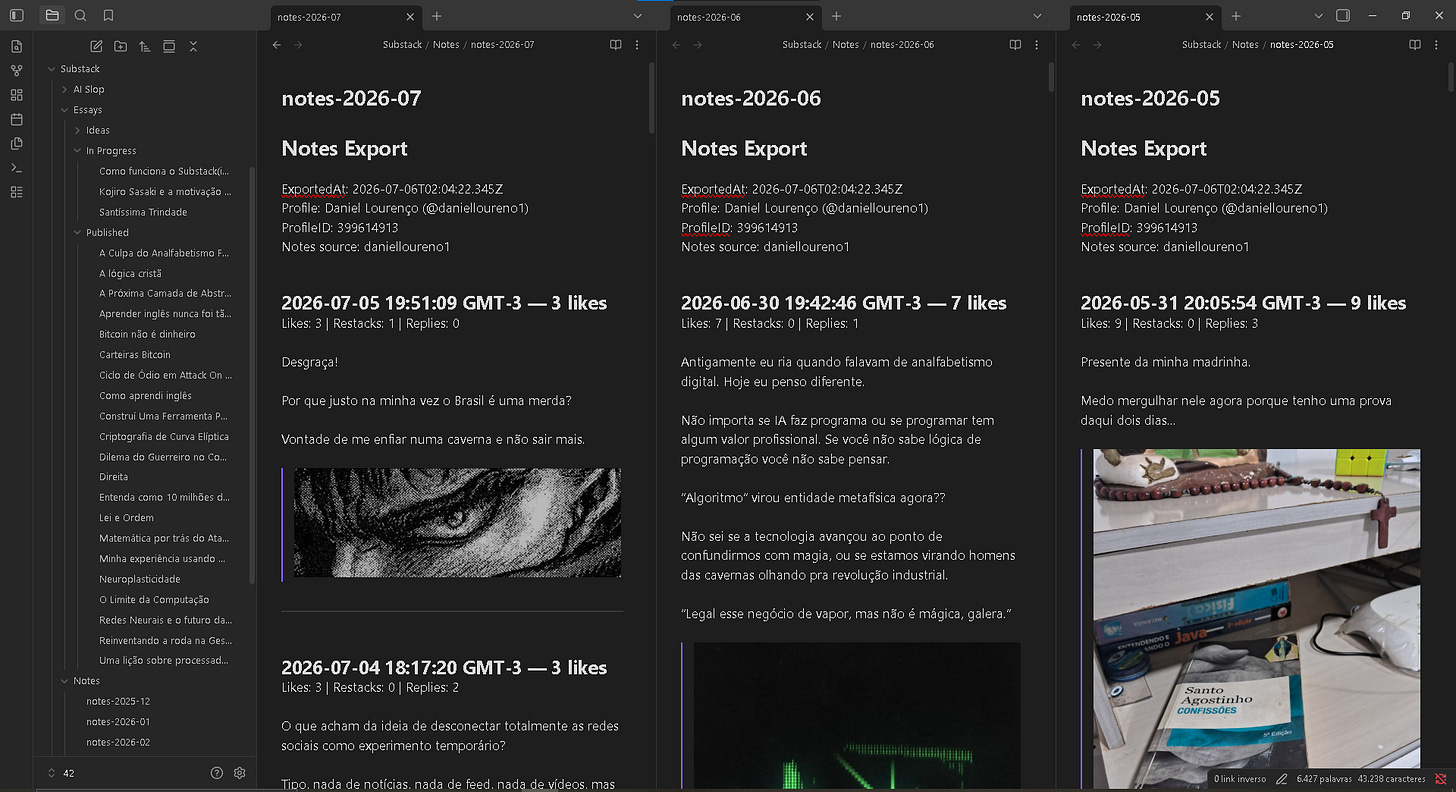The width and height of the screenshot is (1456, 792).
Task: Click the notes-2026-07 pane scrollbar
Action: click(x=652, y=98)
